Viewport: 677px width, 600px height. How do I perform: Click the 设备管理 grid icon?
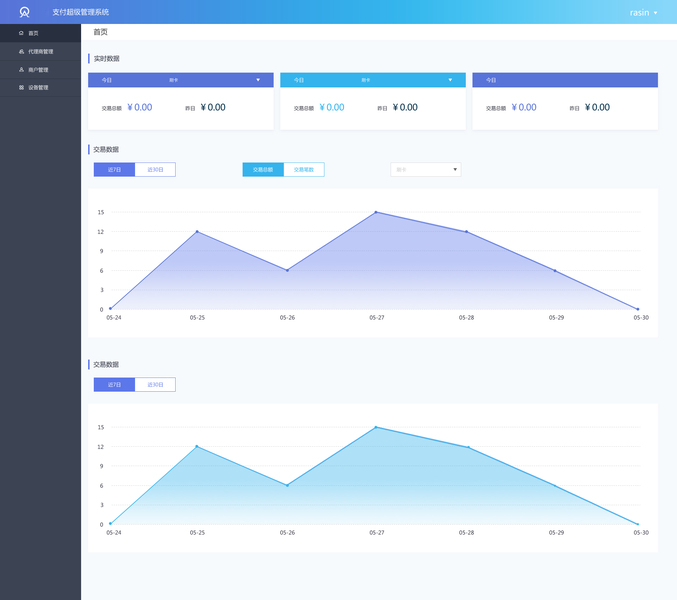pos(21,88)
